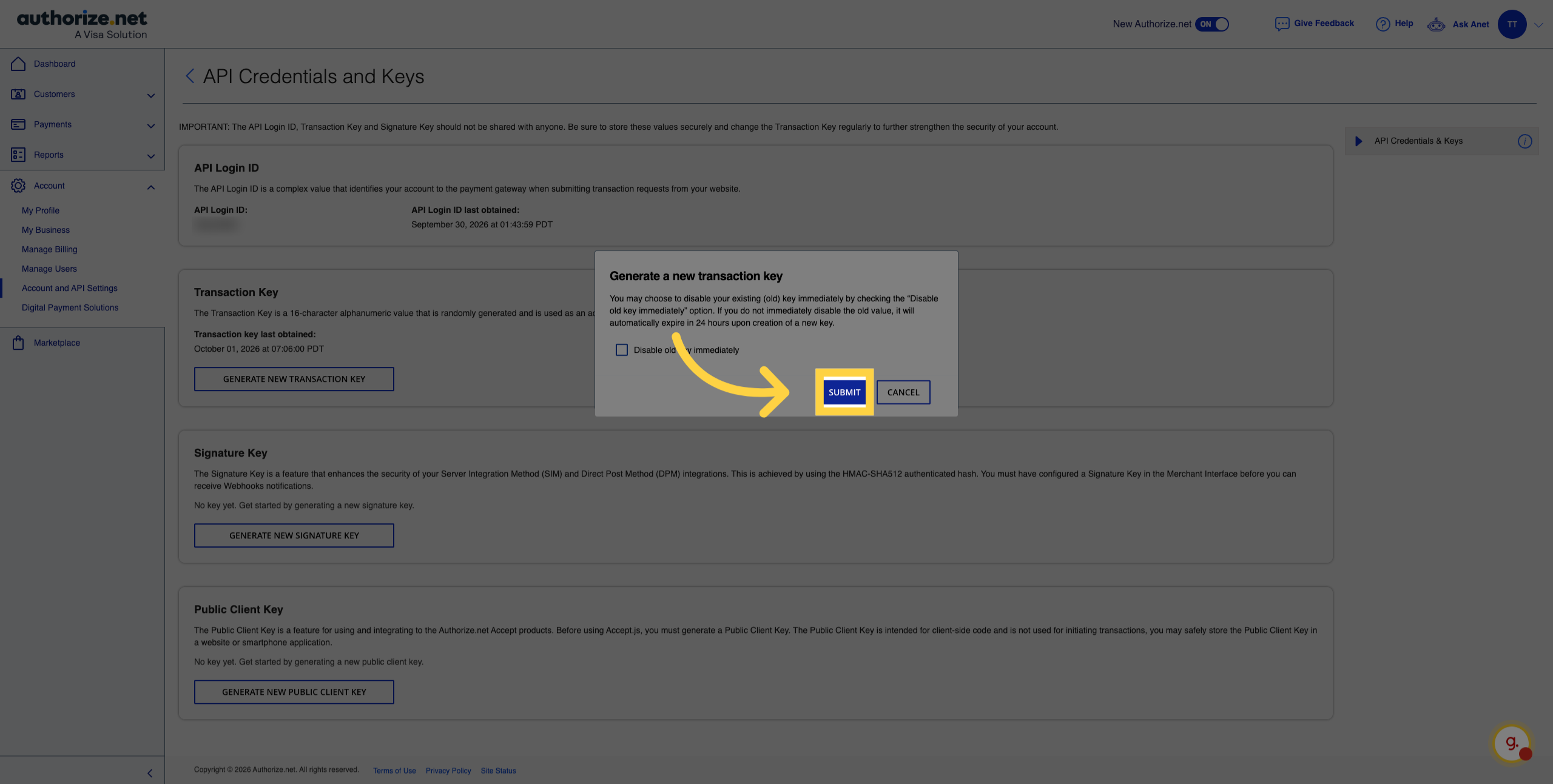Screen dimensions: 1553x784
Task: Click the Dashboard home icon
Action: [18, 64]
